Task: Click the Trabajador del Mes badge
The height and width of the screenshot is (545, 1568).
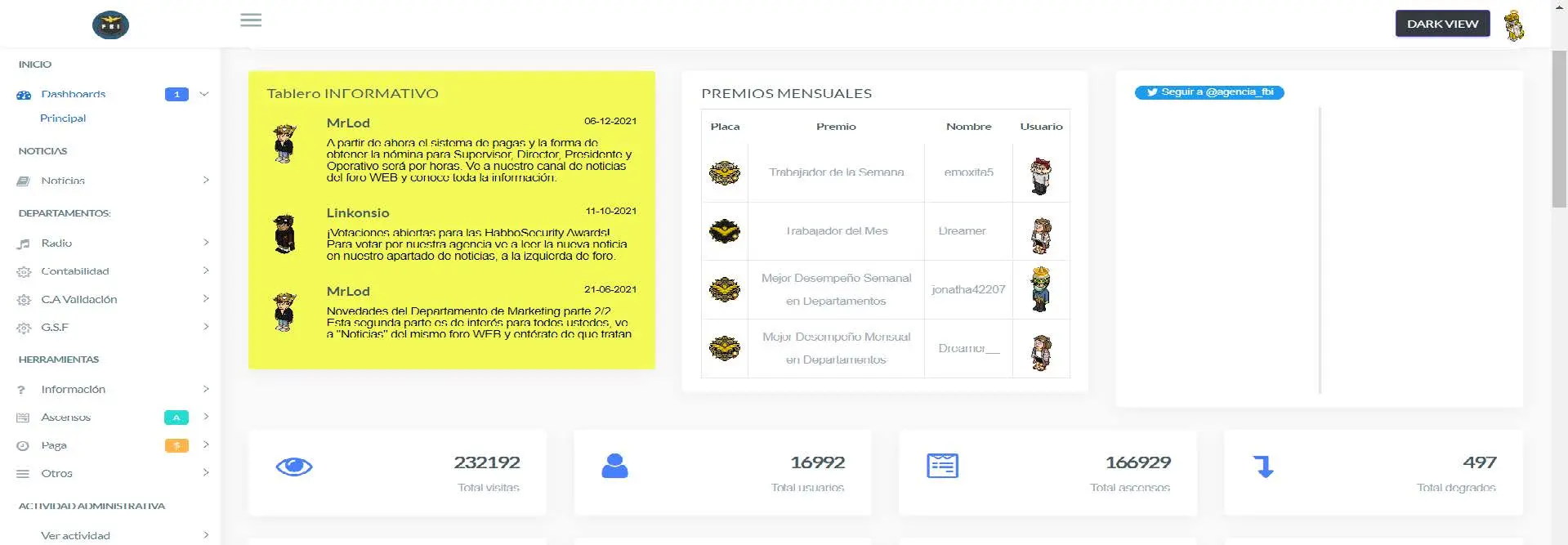Action: tap(725, 231)
